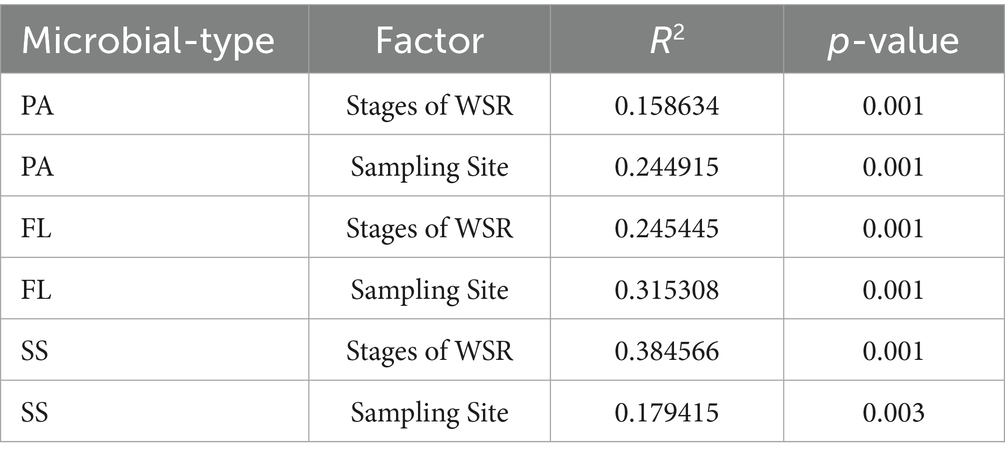The width and height of the screenshot is (1005, 460).
Task: Select the 0.315308 cell
Action: pyautogui.click(x=666, y=290)
